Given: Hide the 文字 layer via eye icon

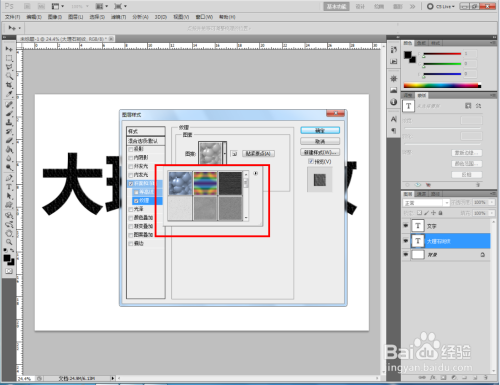Looking at the screenshot, I should (406, 226).
